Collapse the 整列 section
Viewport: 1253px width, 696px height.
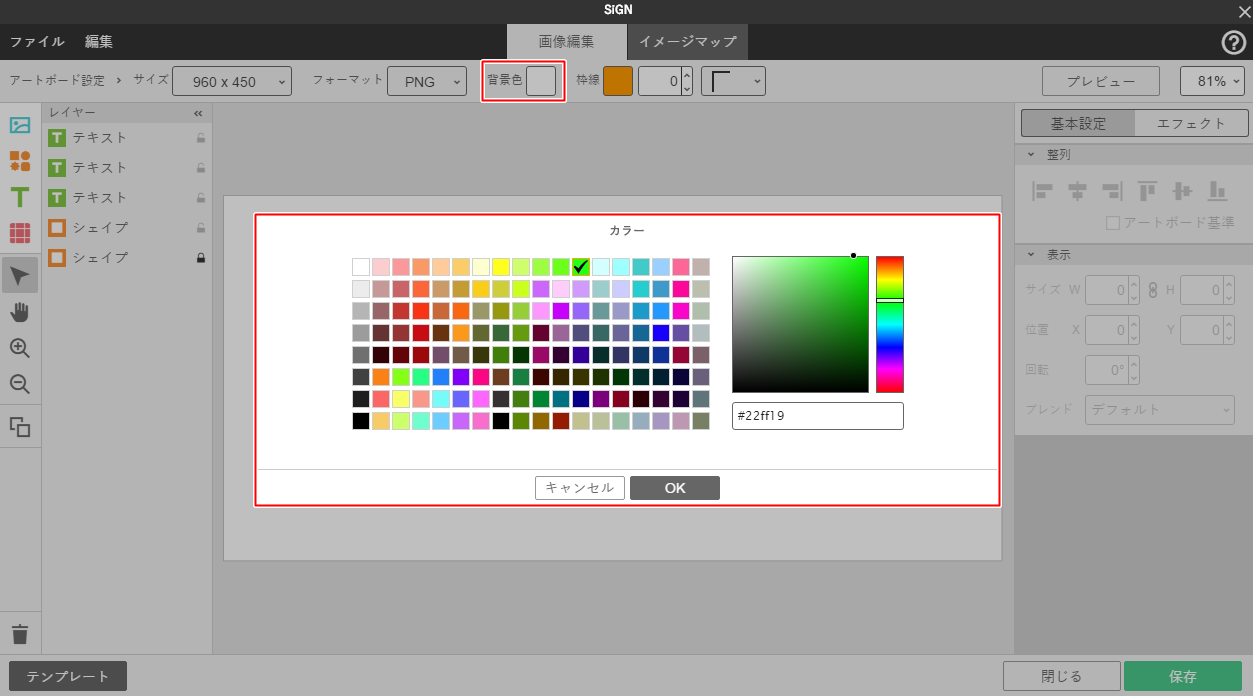(x=1031, y=155)
